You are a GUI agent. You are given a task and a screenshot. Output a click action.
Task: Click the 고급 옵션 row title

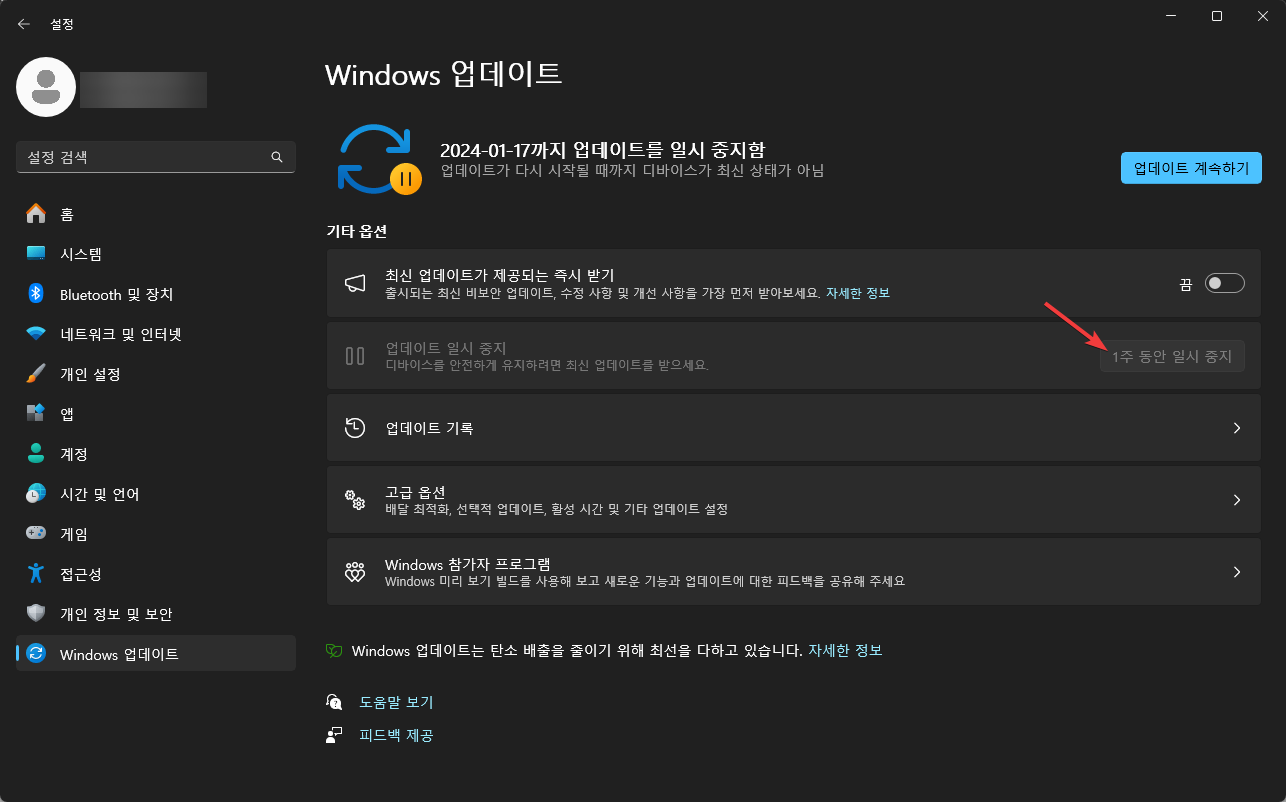[415, 492]
